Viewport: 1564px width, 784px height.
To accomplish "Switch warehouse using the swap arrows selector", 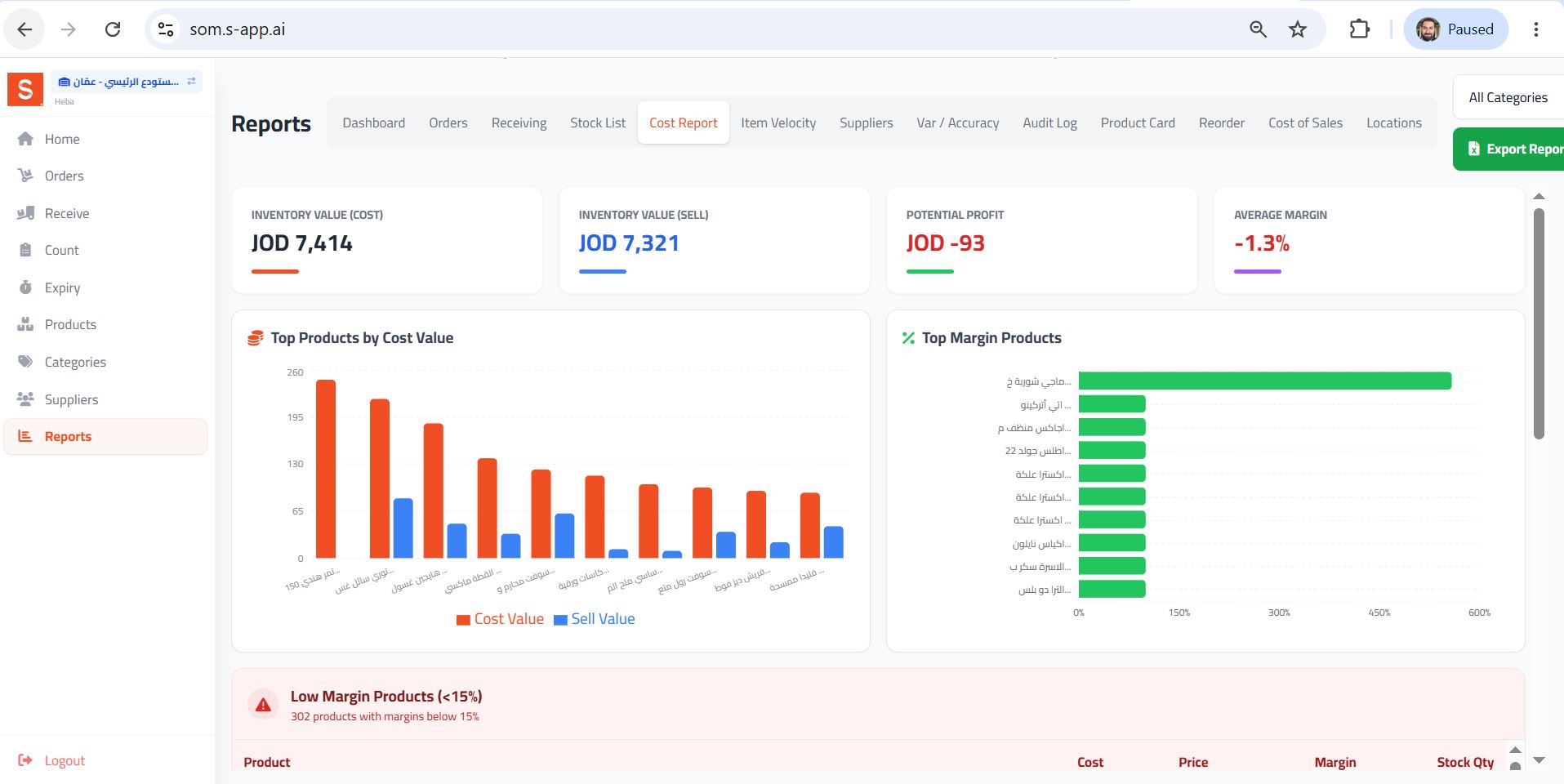I will pos(191,82).
